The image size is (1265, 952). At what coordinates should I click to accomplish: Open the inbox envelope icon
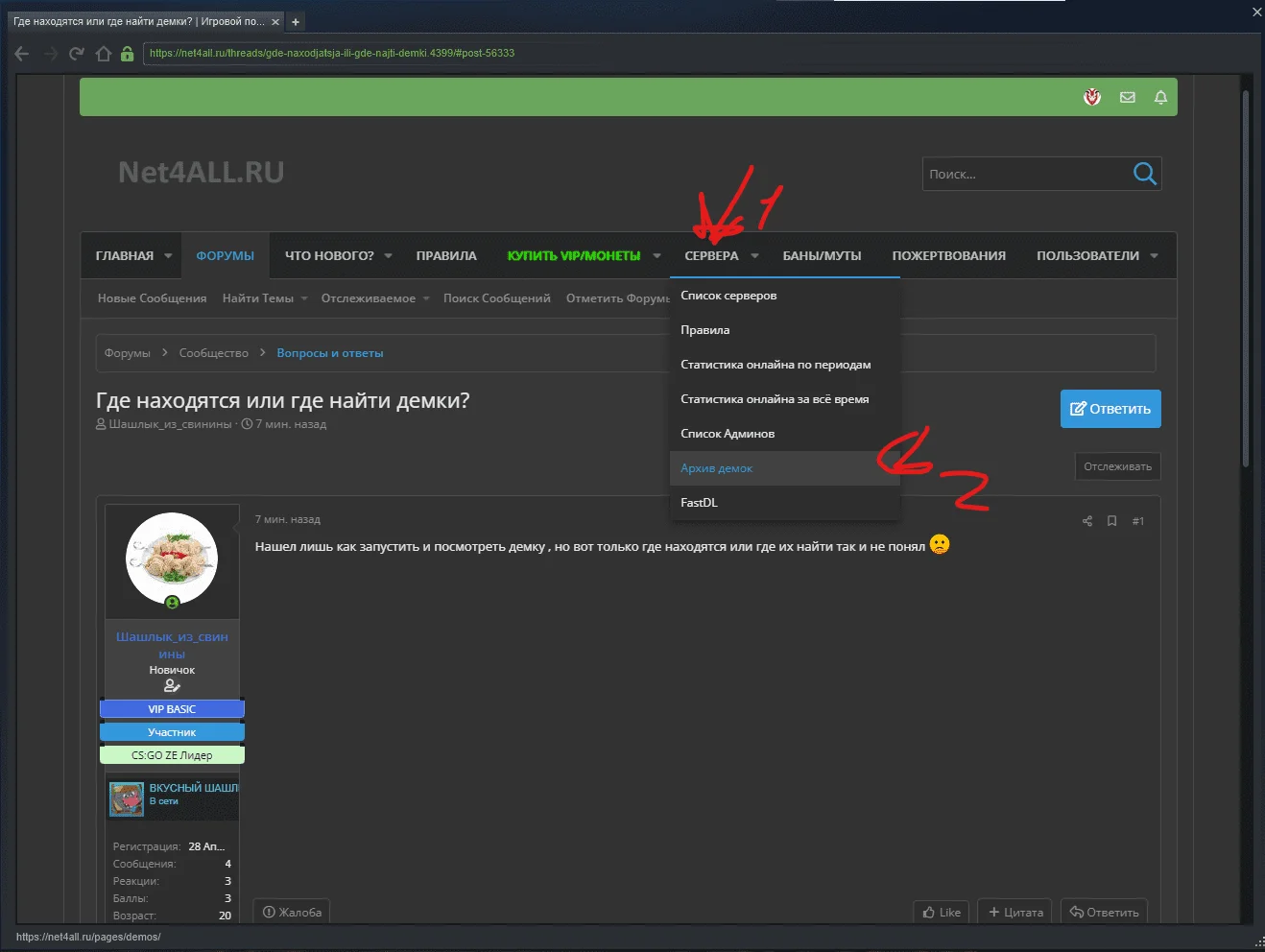1128,97
